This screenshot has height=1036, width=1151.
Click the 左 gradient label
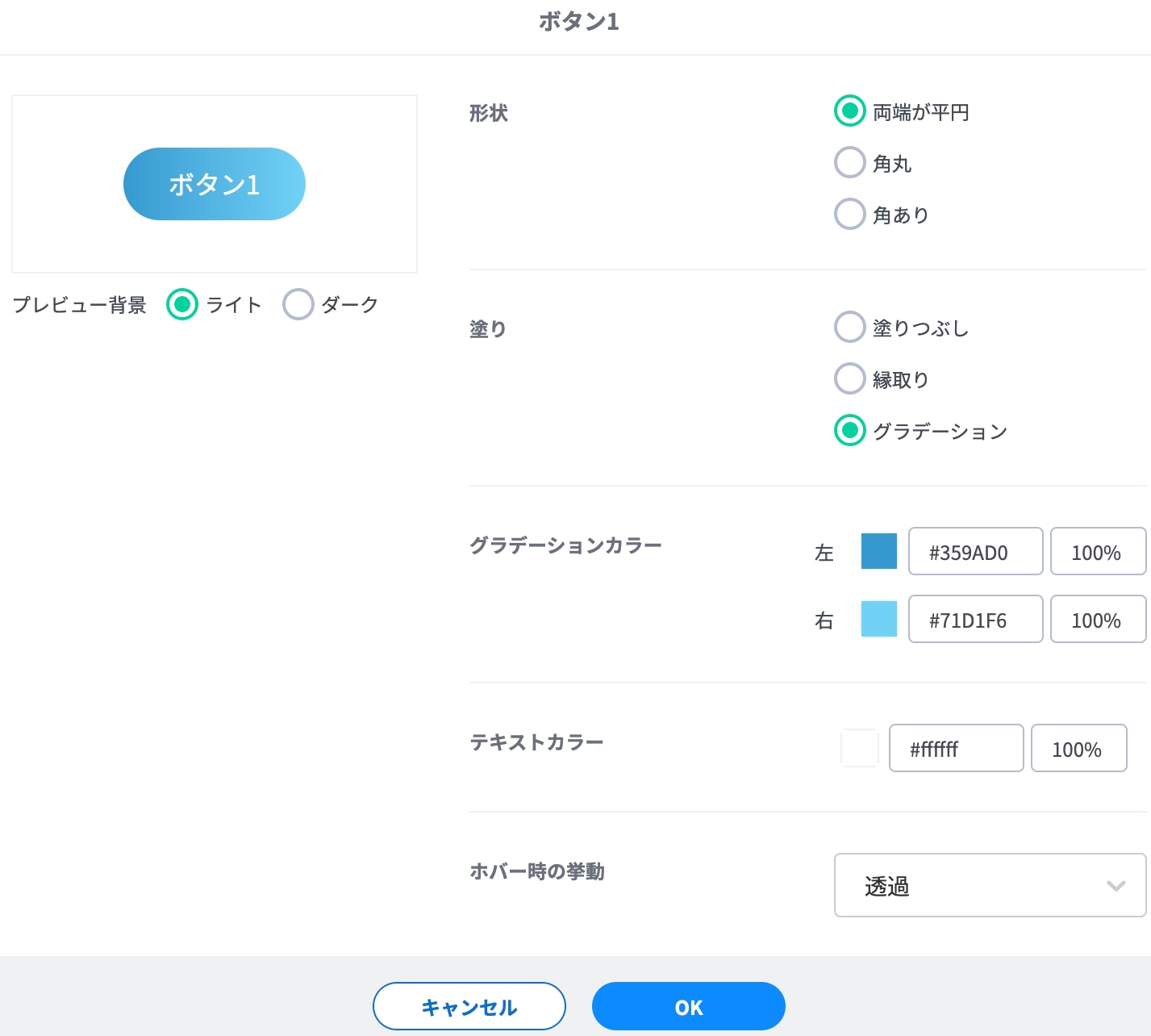[824, 553]
